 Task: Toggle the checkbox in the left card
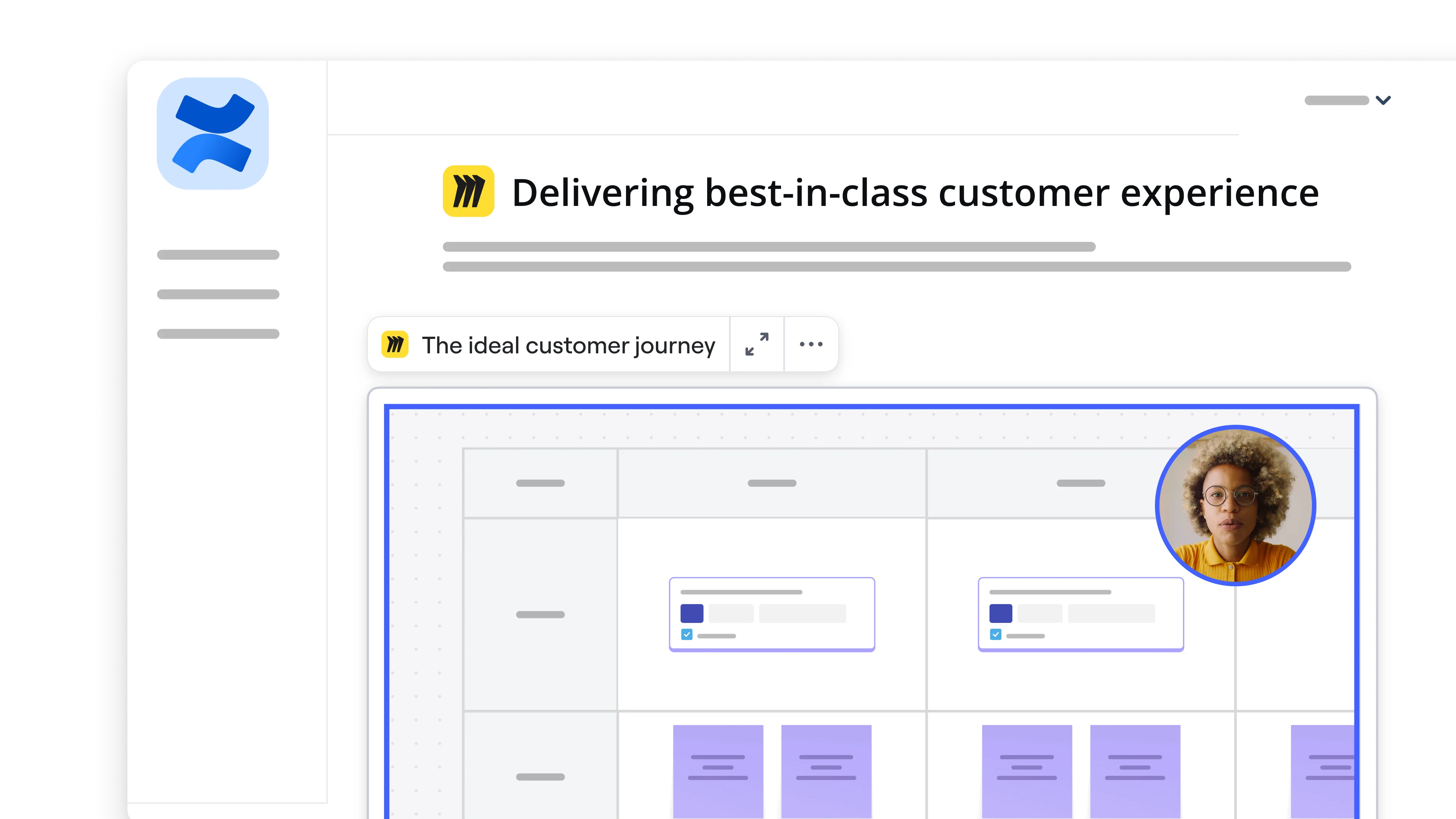(x=686, y=635)
